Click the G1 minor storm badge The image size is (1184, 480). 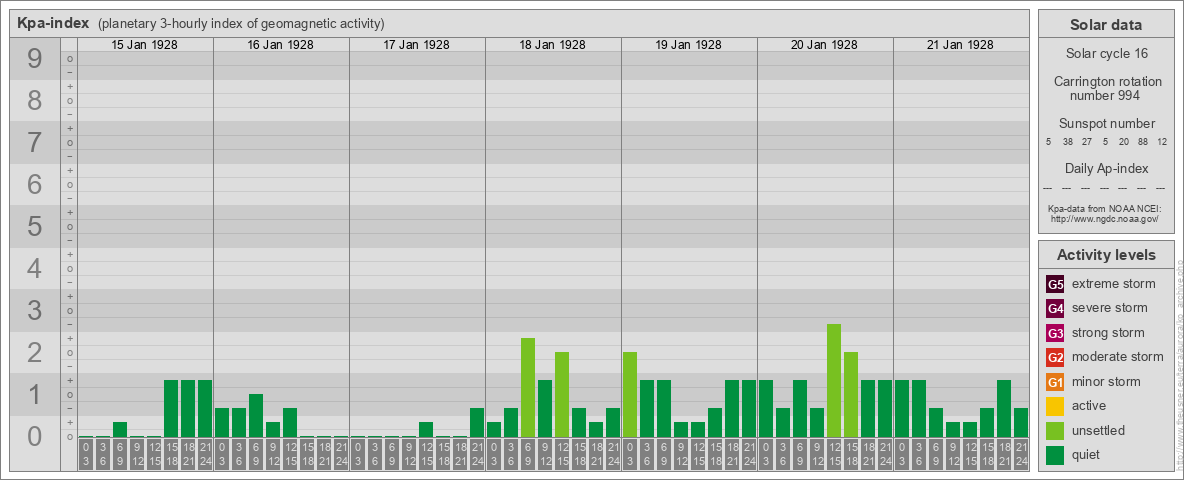(1055, 382)
